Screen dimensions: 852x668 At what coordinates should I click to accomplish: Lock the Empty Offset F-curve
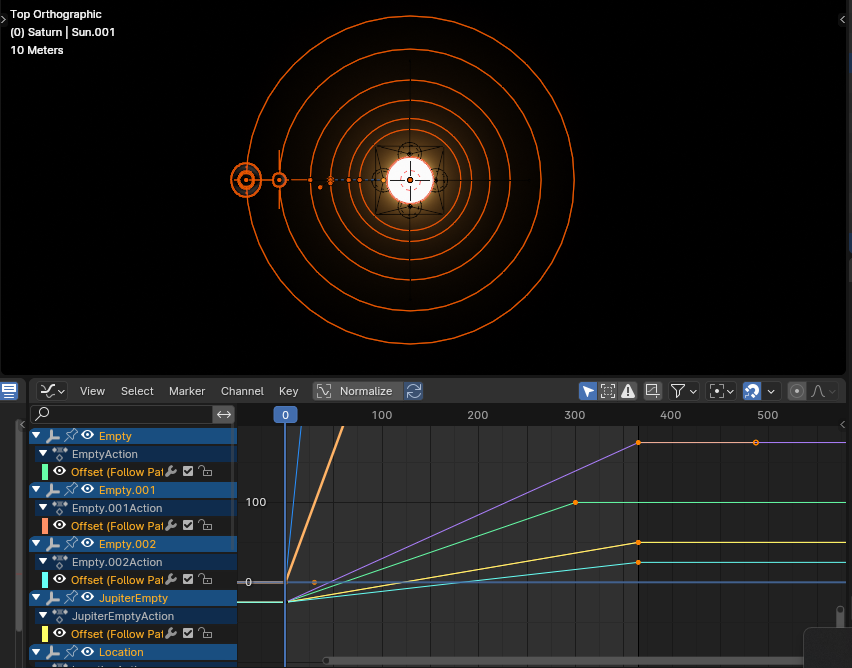click(x=205, y=472)
